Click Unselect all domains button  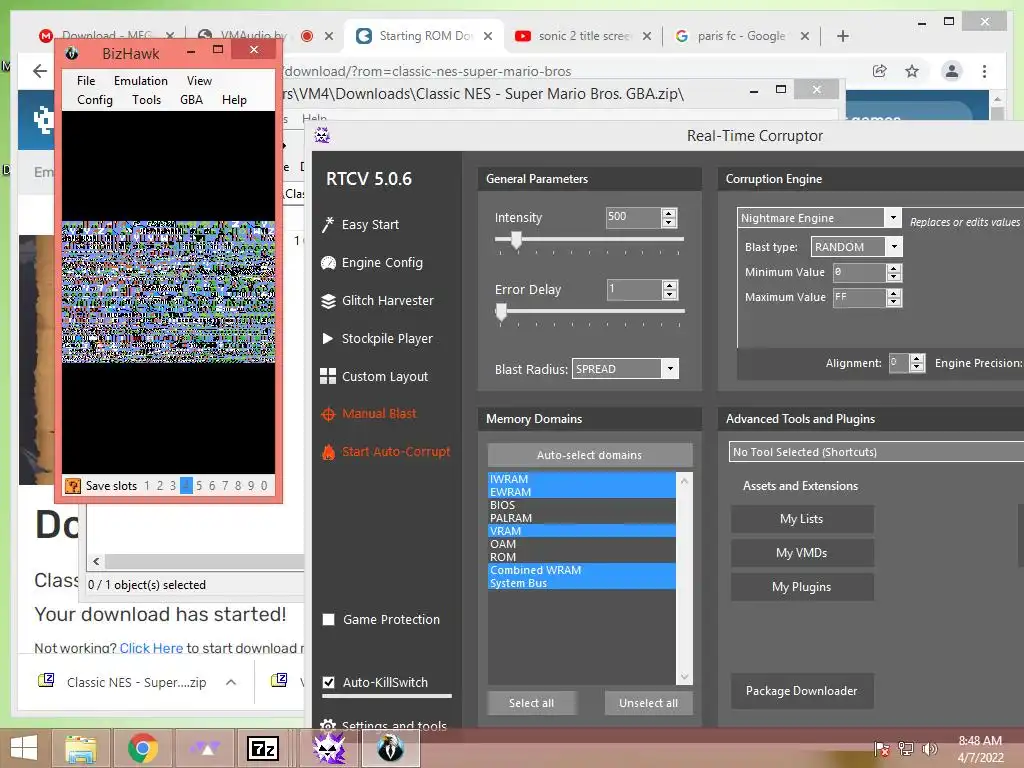(x=648, y=703)
